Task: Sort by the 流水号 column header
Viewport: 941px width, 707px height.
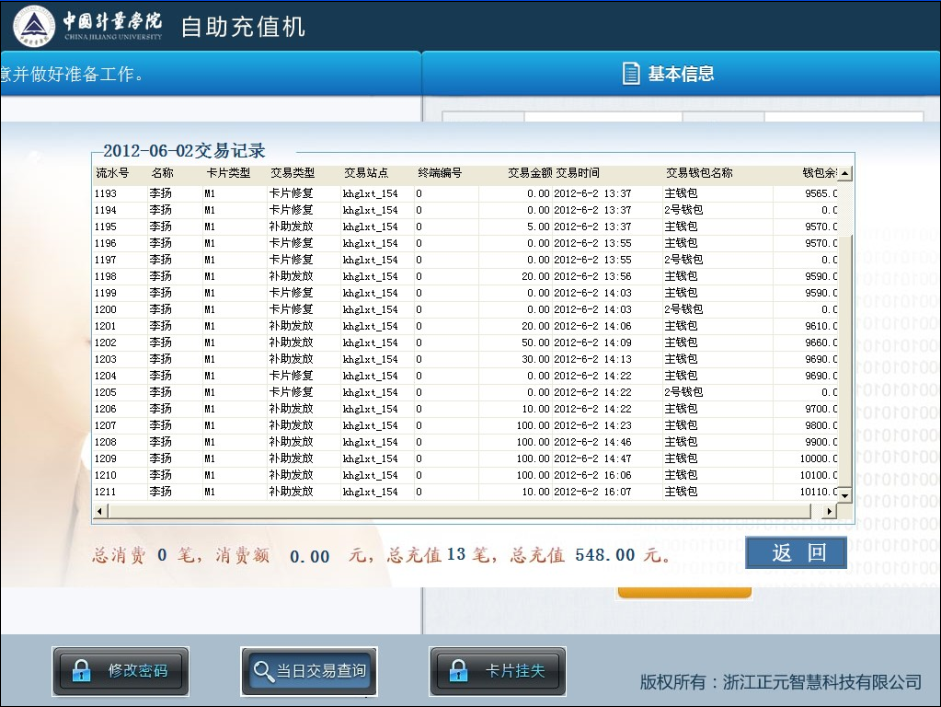Action: pos(112,173)
